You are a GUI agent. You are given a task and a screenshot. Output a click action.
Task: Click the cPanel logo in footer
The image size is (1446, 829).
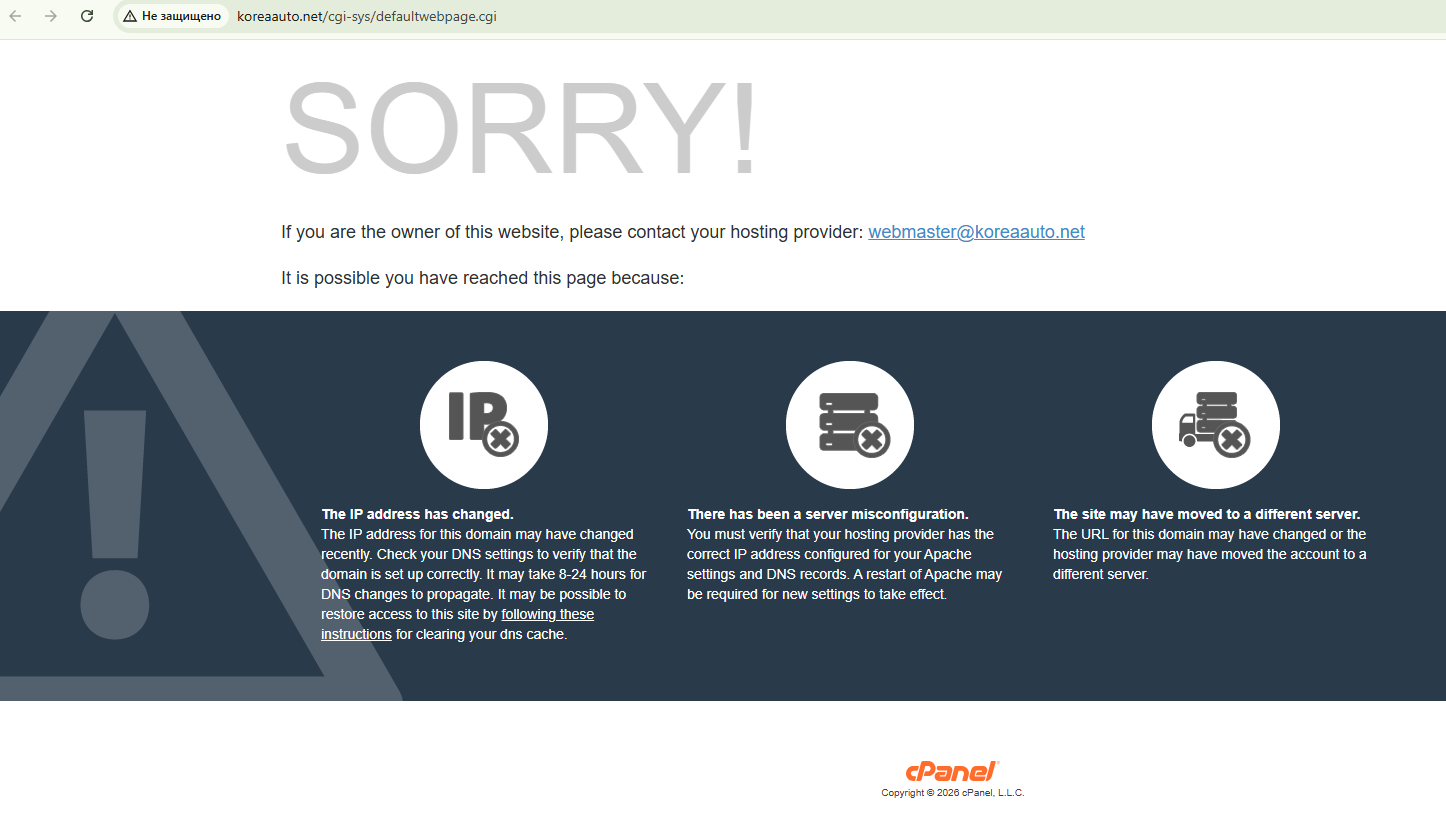coord(952,771)
